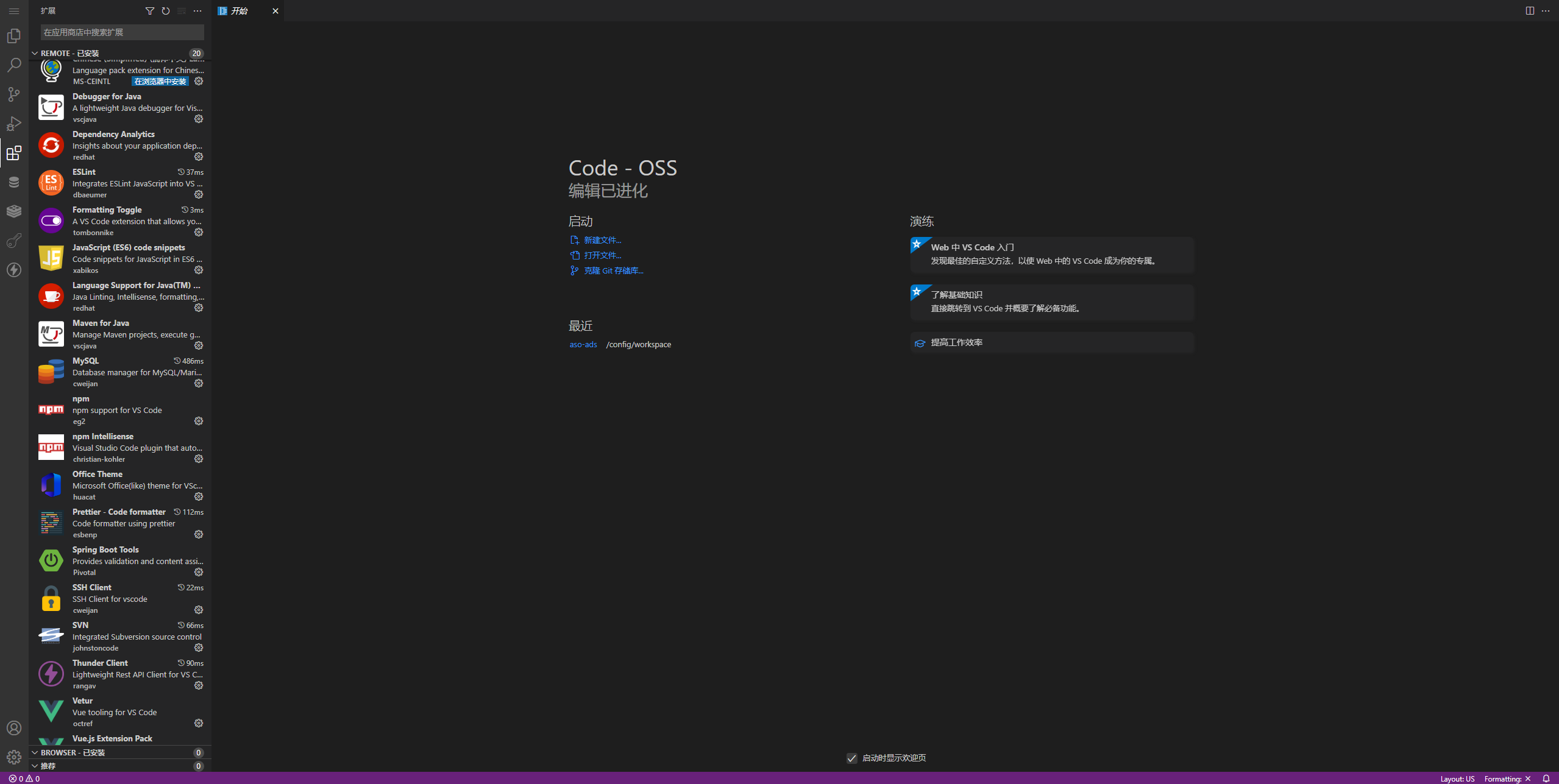Collapse the REMOTE - 已安装 section

point(35,53)
